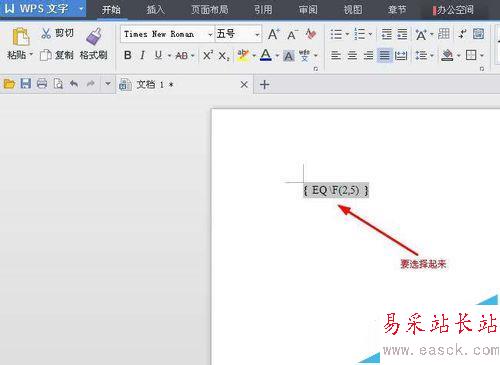This screenshot has width=500, height=365.
Task: Expand the font size dropdown
Action: [257, 34]
